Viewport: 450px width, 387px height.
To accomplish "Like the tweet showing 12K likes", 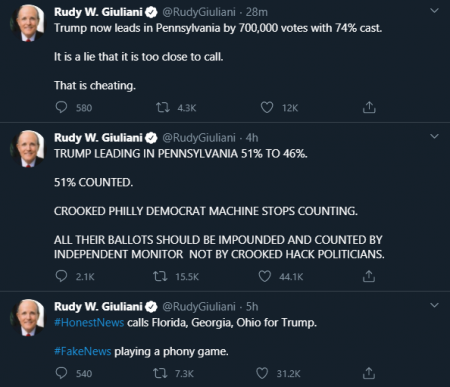I will click(x=267, y=107).
